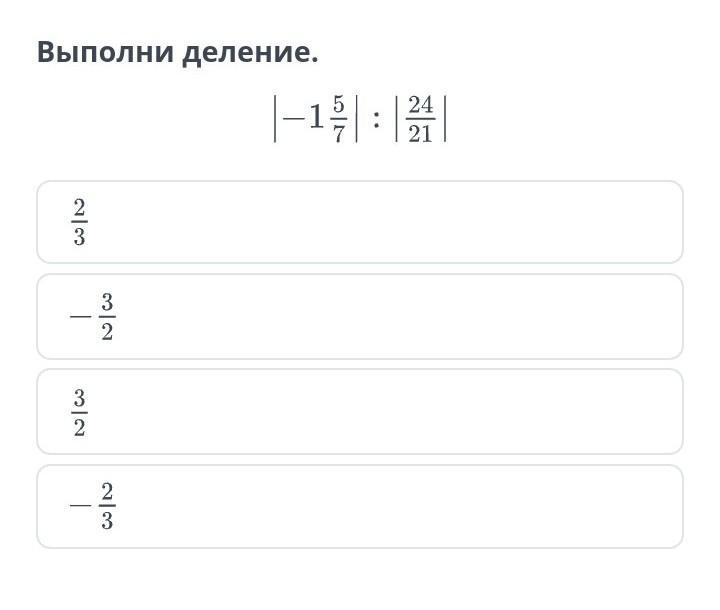The height and width of the screenshot is (610, 720).
Task: Click the denominator 21 in the expression
Action: pos(421,132)
